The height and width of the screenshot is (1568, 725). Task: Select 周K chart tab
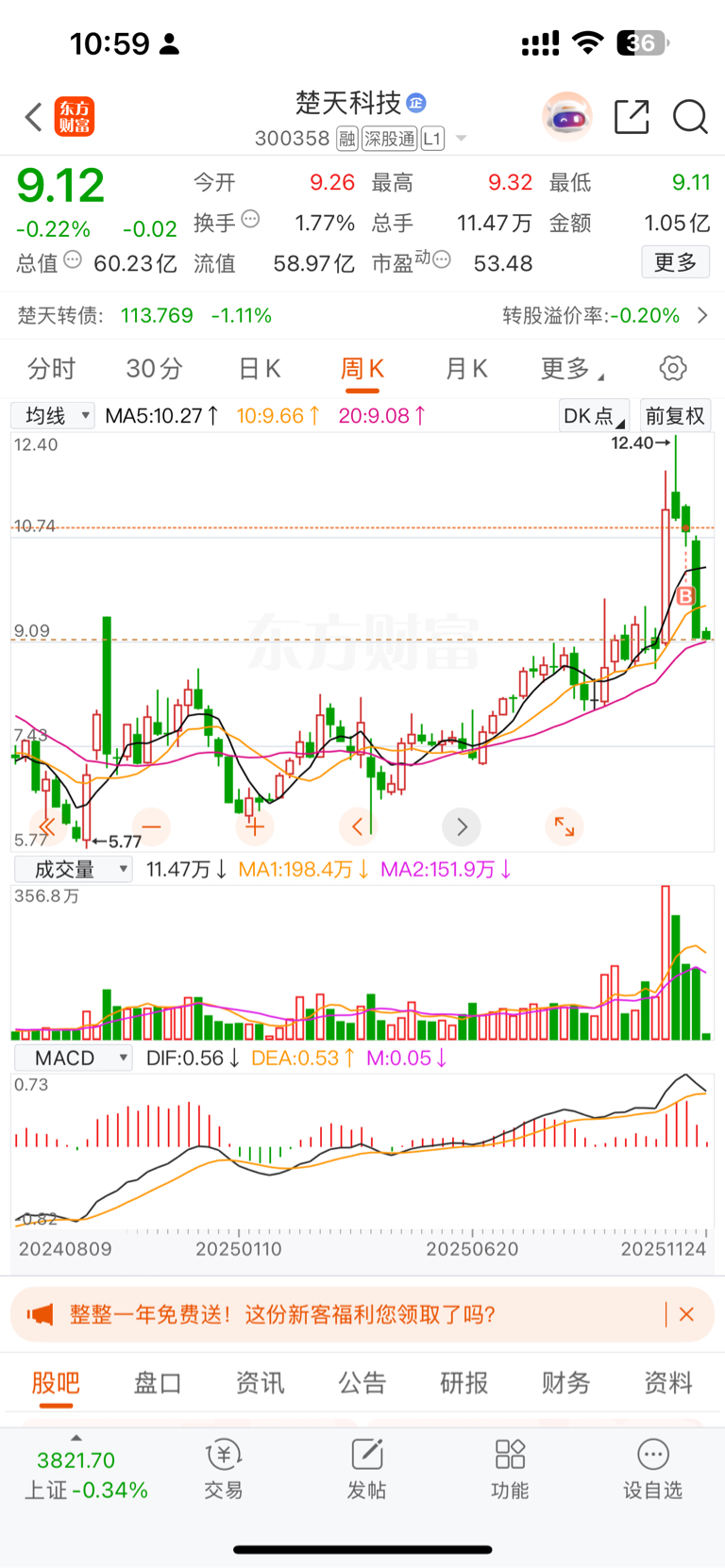pos(362,369)
